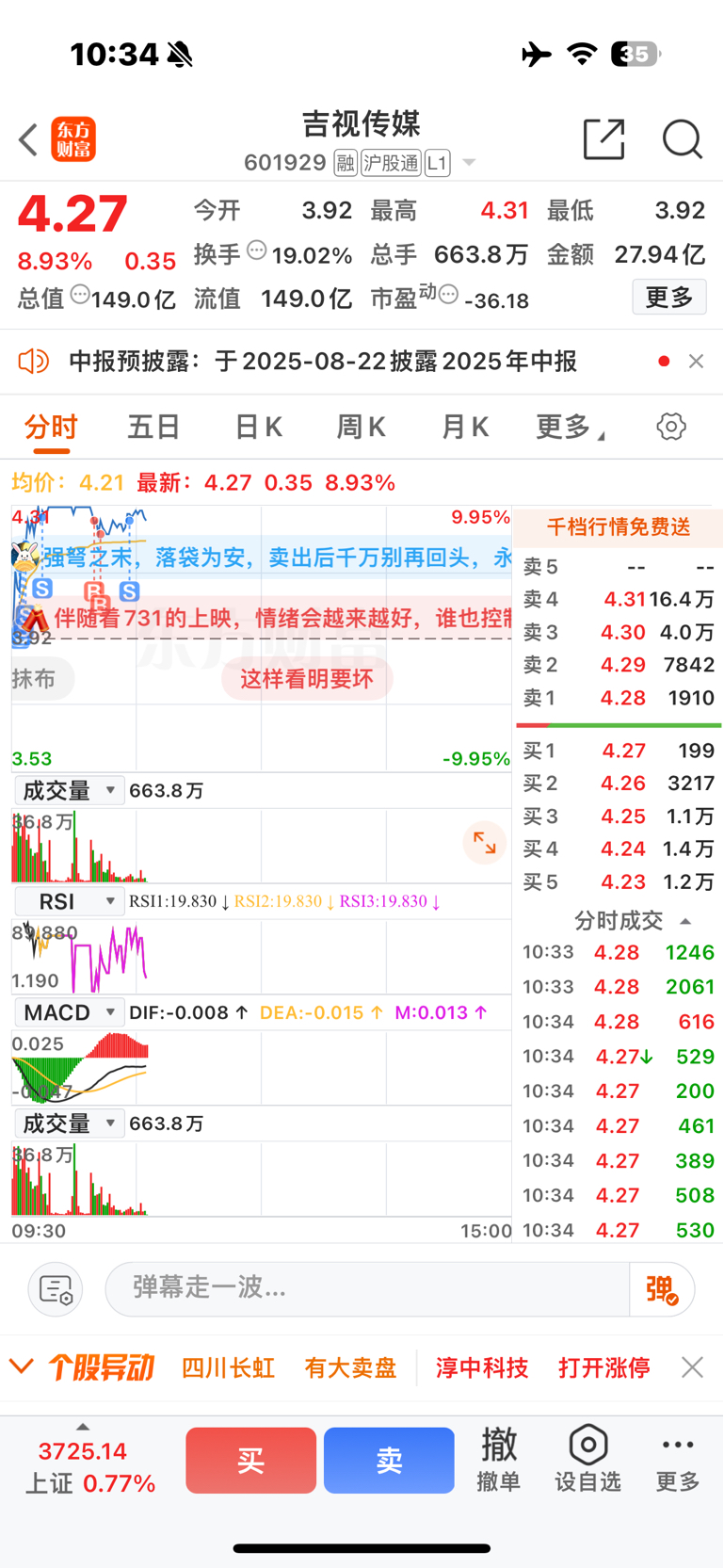Image resolution: width=724 pixels, height=1568 pixels.
Task: Tap the back arrow icon
Action: [x=28, y=140]
